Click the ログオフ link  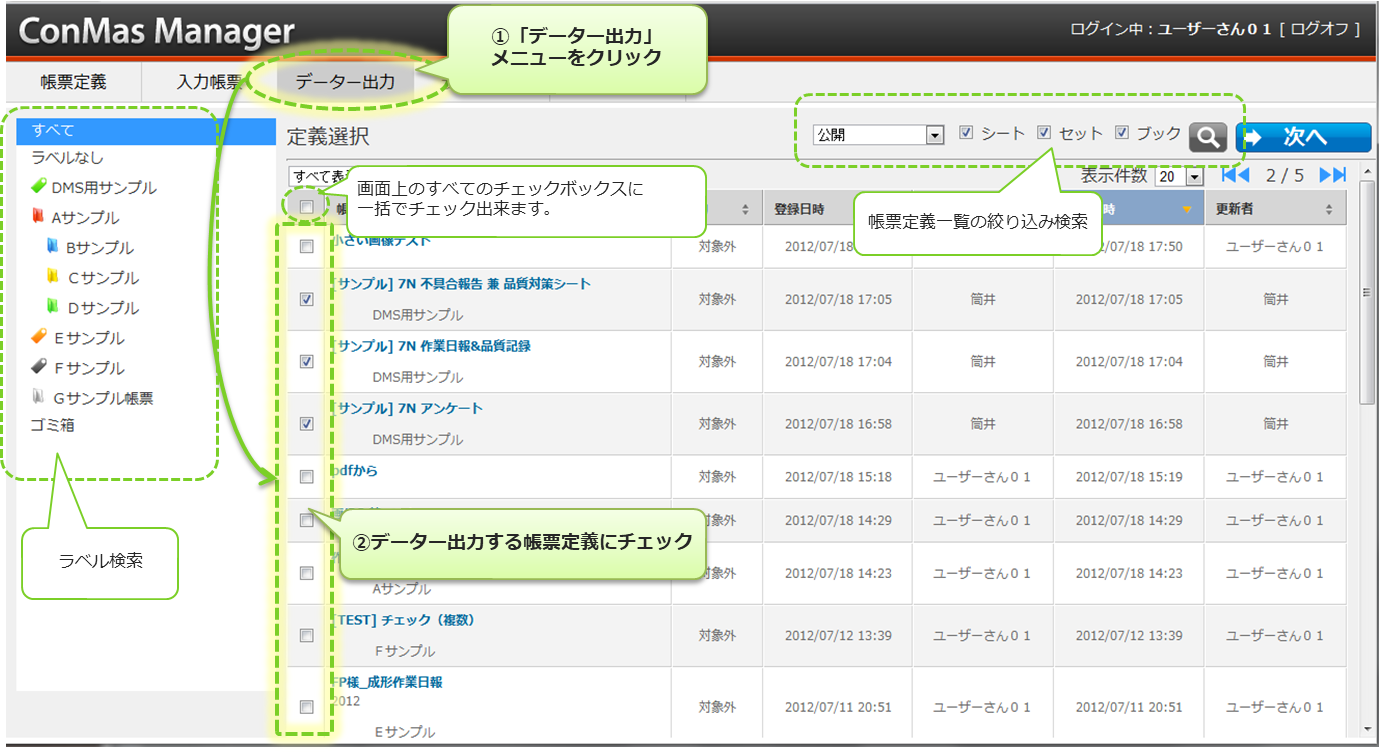tap(1325, 29)
